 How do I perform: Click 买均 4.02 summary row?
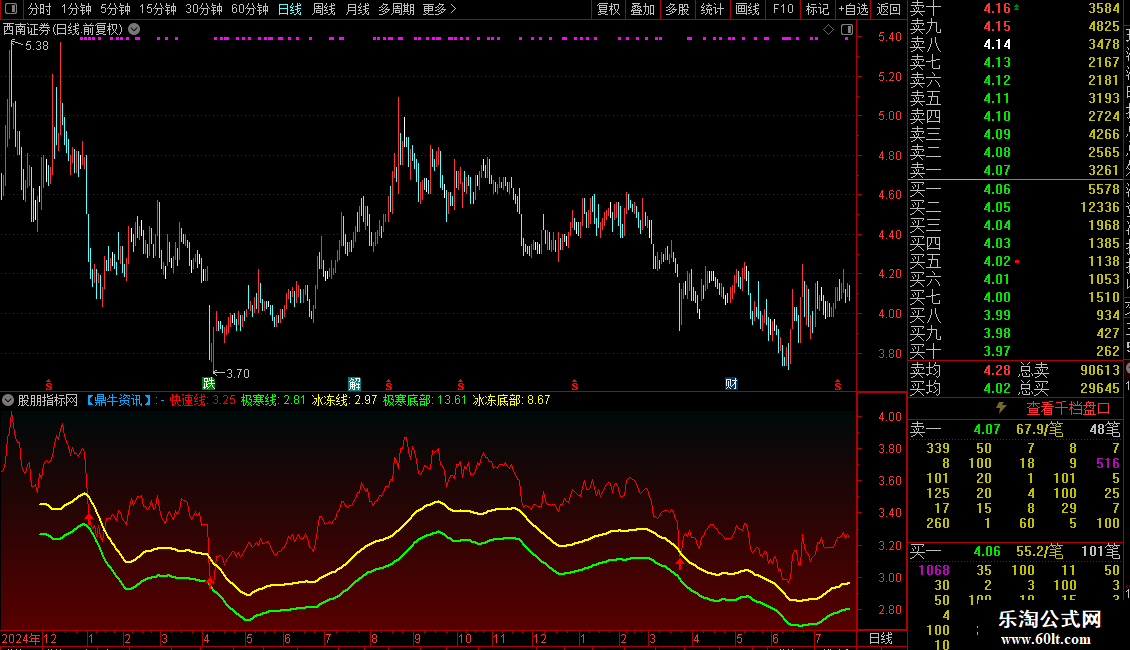960,388
